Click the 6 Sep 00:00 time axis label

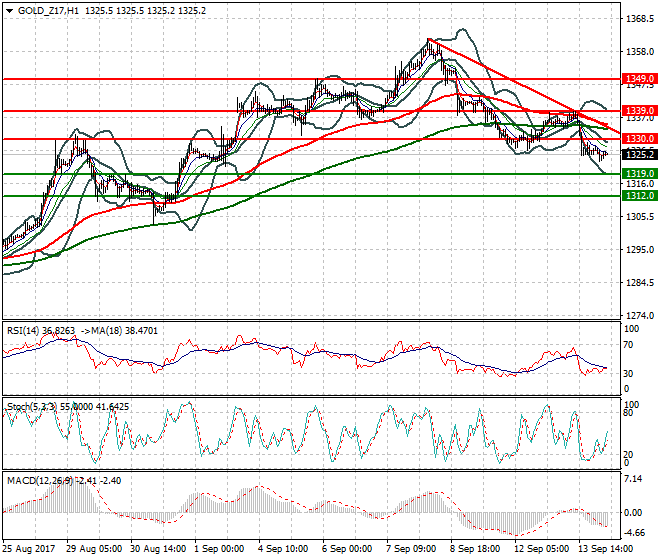pos(347,549)
